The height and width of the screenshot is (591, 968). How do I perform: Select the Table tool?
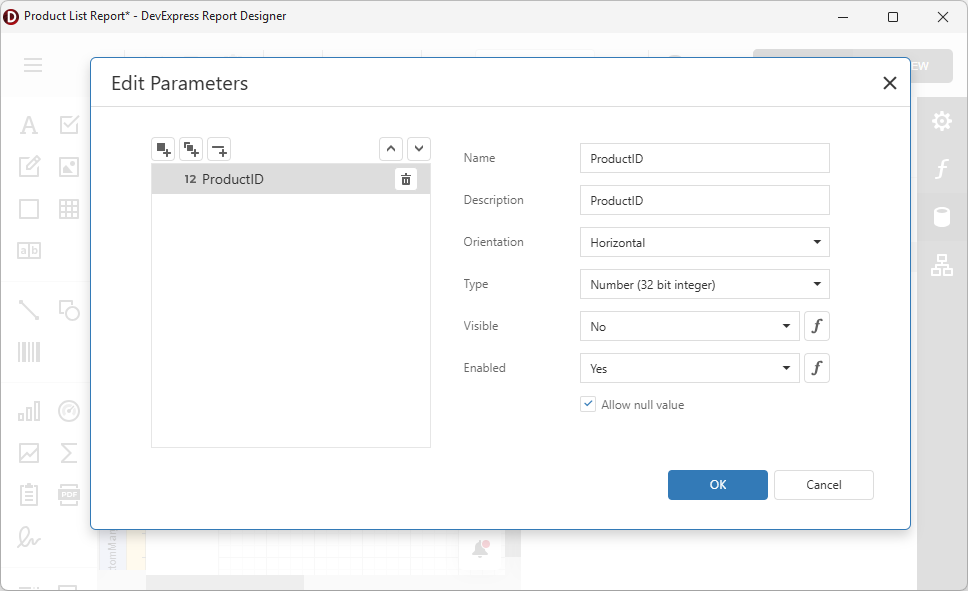tap(68, 208)
